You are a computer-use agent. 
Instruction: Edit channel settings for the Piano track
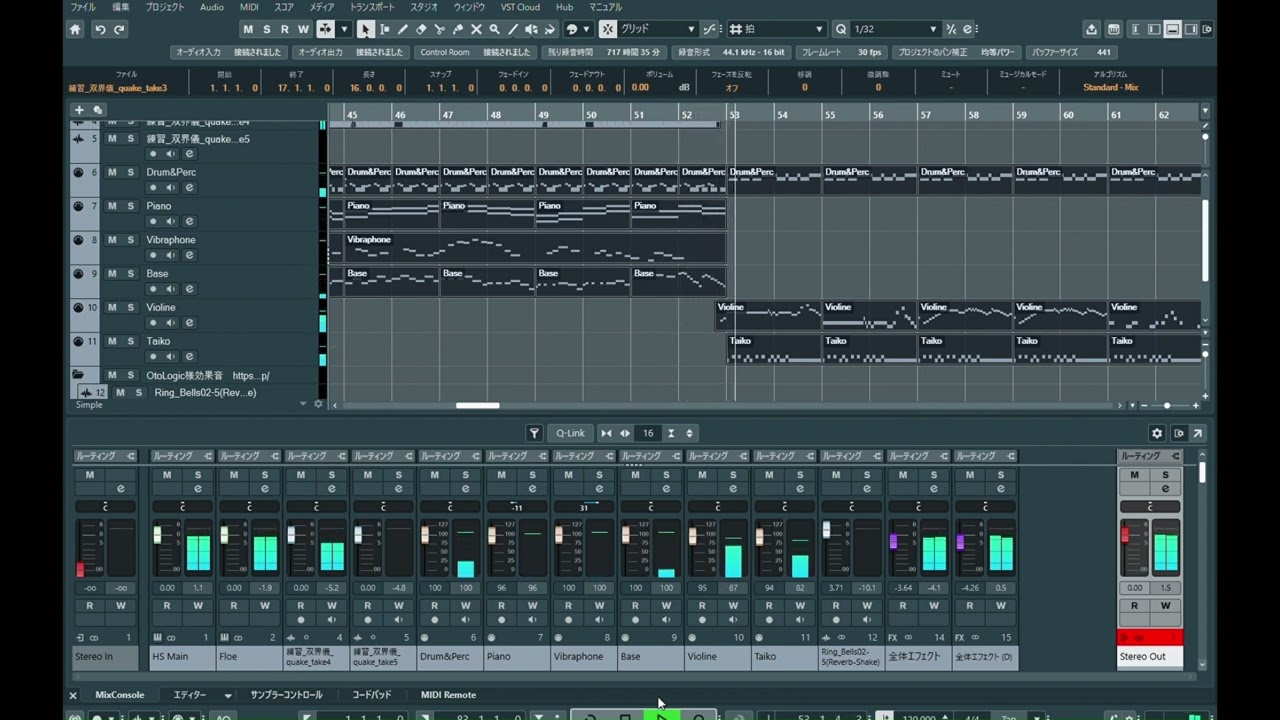(x=189, y=221)
